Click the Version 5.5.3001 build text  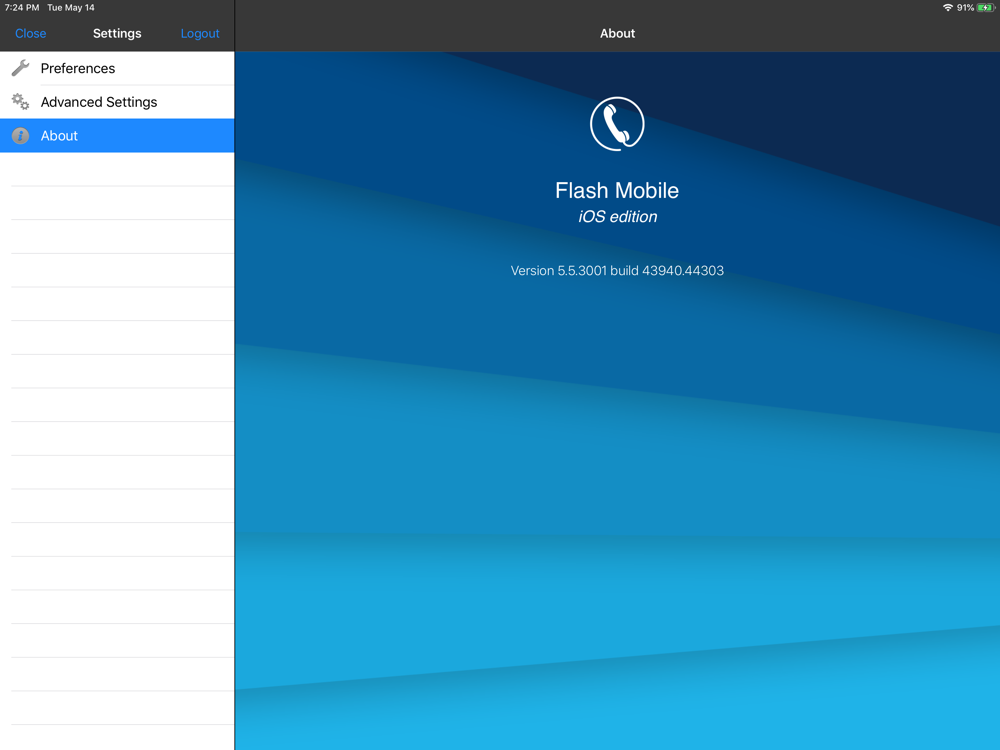pos(617,270)
